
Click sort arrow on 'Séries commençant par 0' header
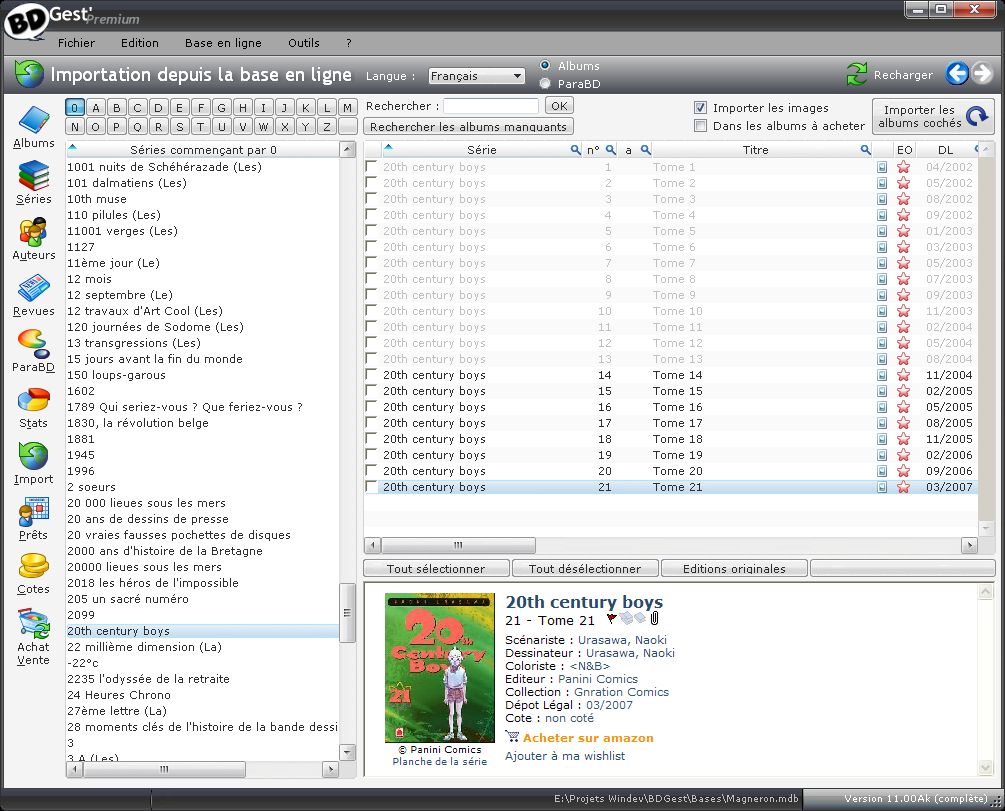[72, 148]
